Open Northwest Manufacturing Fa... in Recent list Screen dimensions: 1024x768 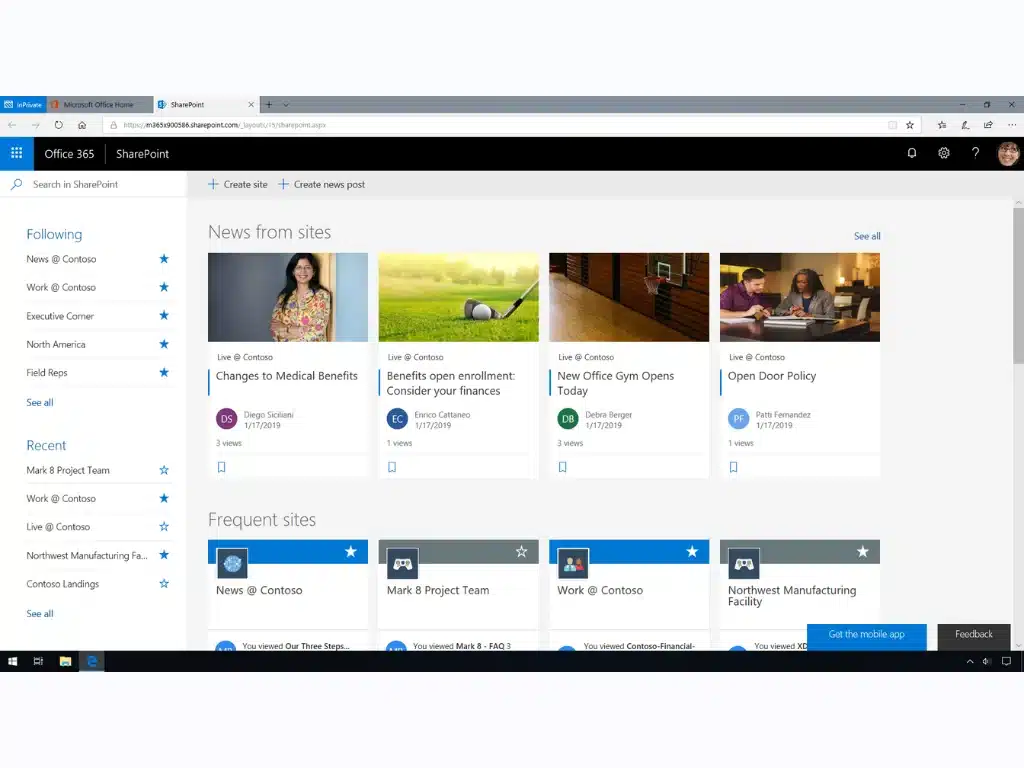(87, 555)
